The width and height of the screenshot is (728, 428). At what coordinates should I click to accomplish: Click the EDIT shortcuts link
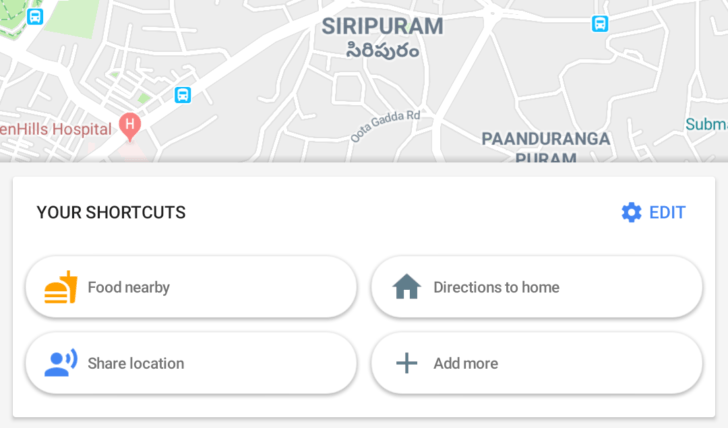[667, 212]
